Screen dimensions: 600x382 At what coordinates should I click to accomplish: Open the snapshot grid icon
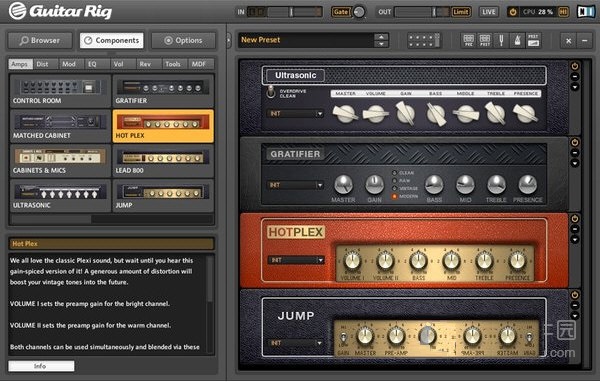pos(424,40)
